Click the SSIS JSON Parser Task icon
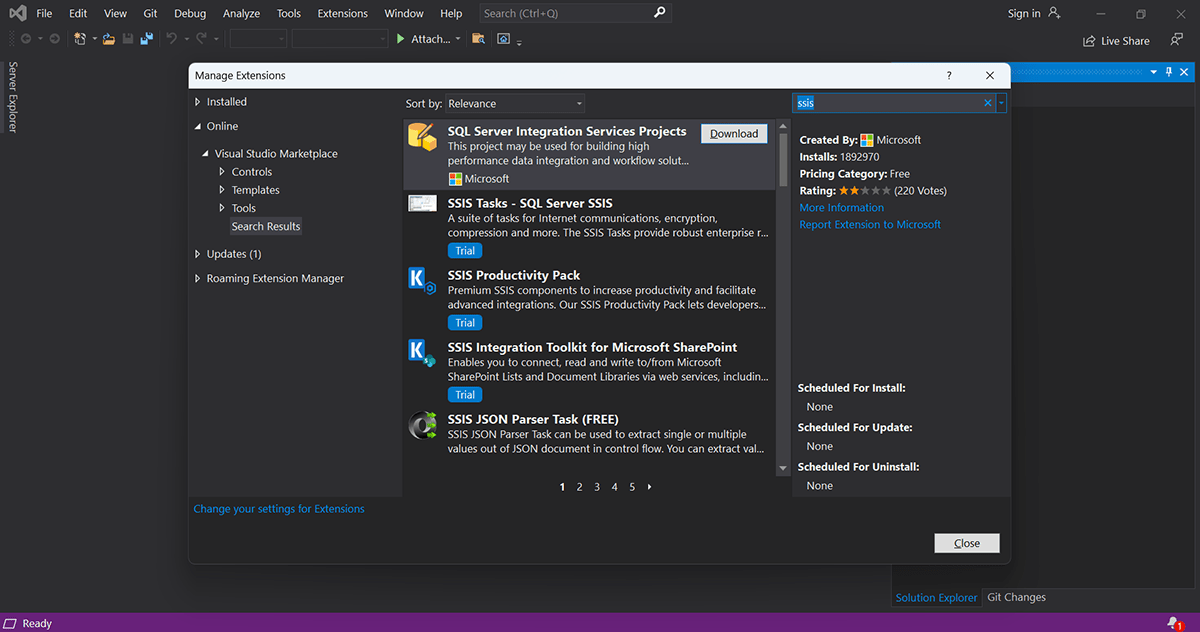This screenshot has width=1200, height=632. [422, 425]
